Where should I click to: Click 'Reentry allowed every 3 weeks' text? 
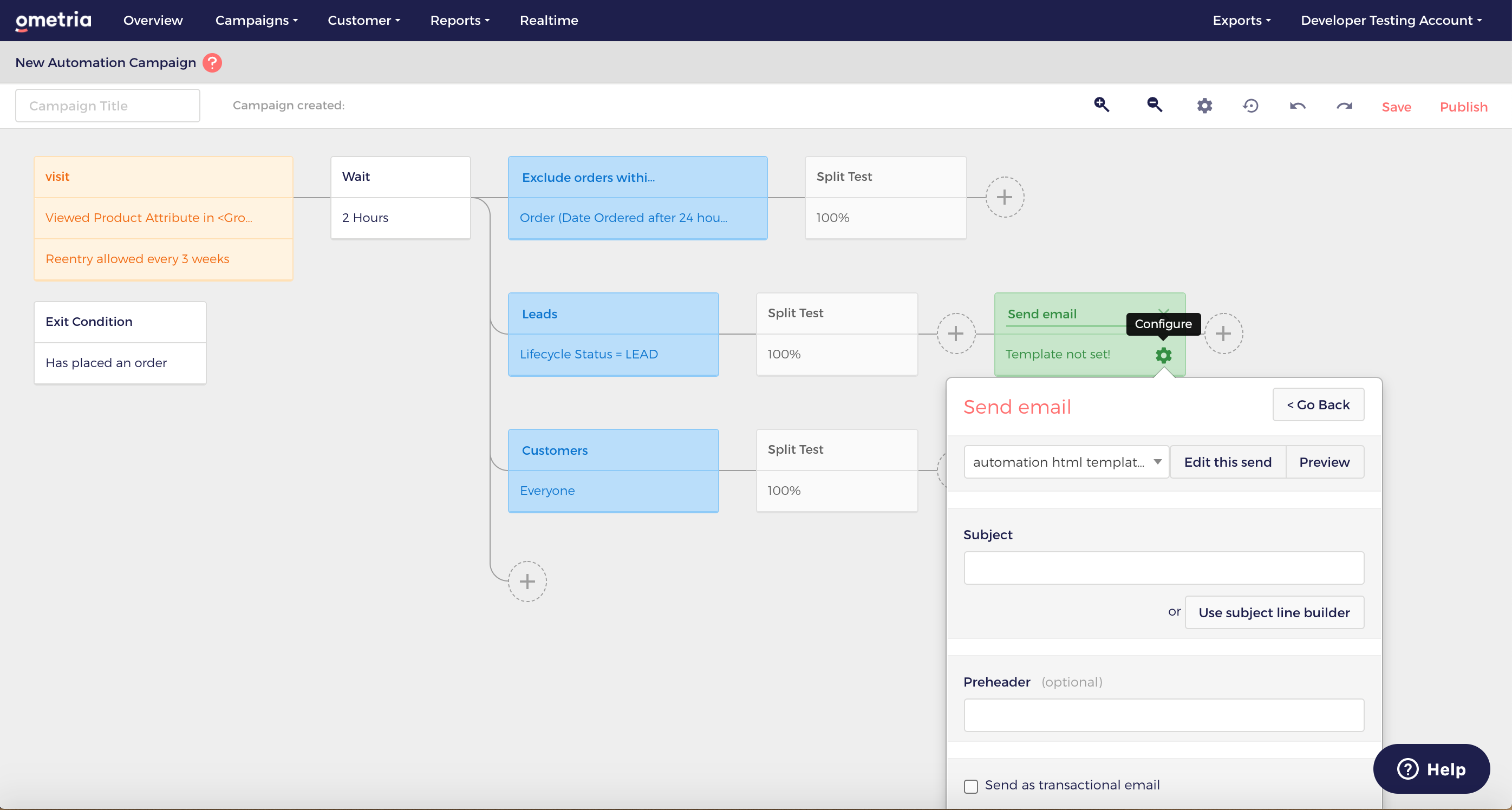click(138, 259)
